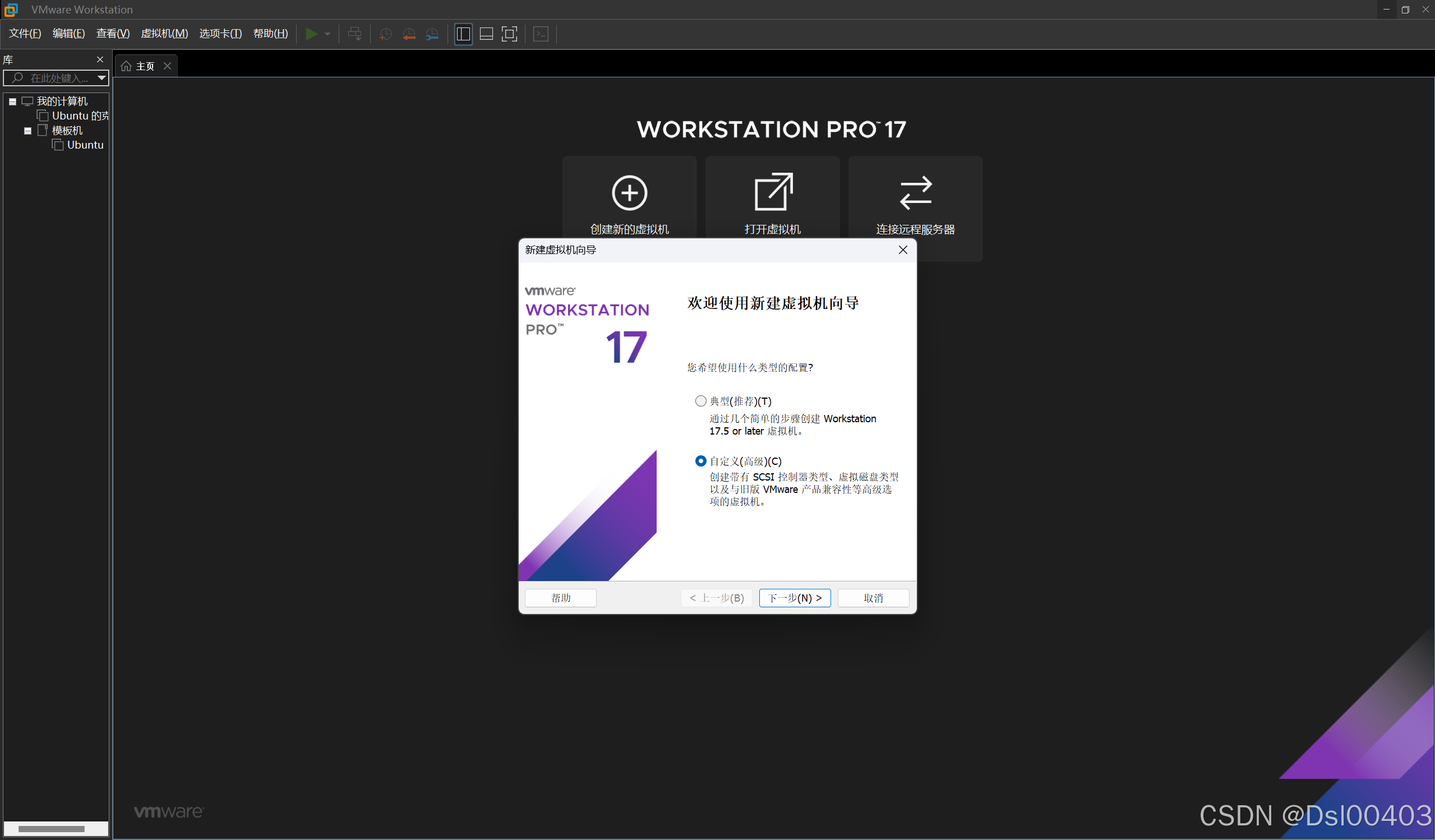Click the 打开虚拟机 open arrow icon
Viewport: 1435px width, 840px height.
pyautogui.click(x=773, y=192)
